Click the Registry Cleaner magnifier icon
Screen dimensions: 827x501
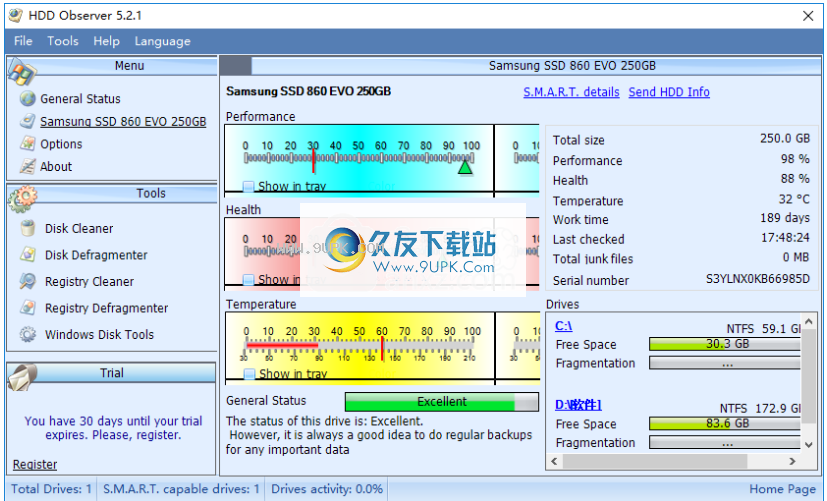(x=28, y=281)
